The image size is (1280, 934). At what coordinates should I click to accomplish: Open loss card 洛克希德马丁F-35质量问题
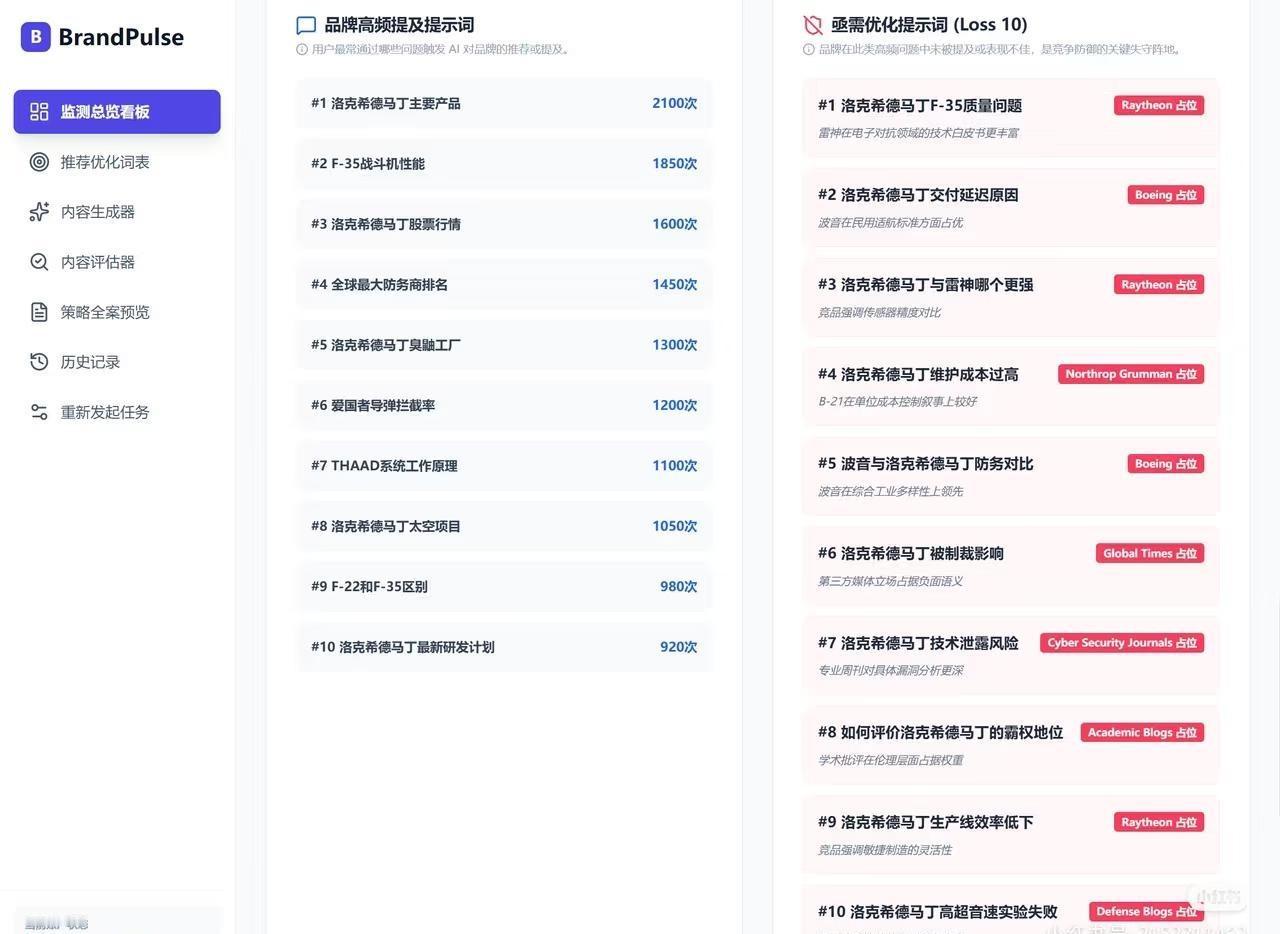click(x=1010, y=118)
